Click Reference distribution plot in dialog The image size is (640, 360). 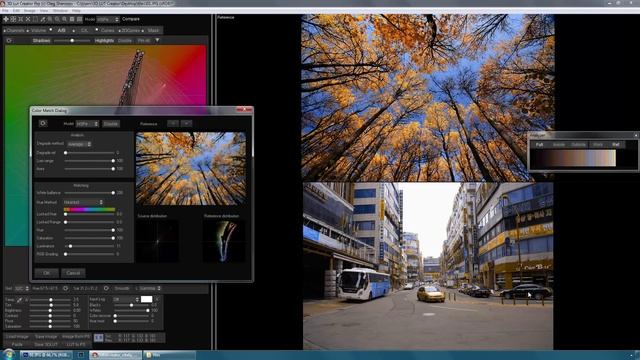coord(224,241)
